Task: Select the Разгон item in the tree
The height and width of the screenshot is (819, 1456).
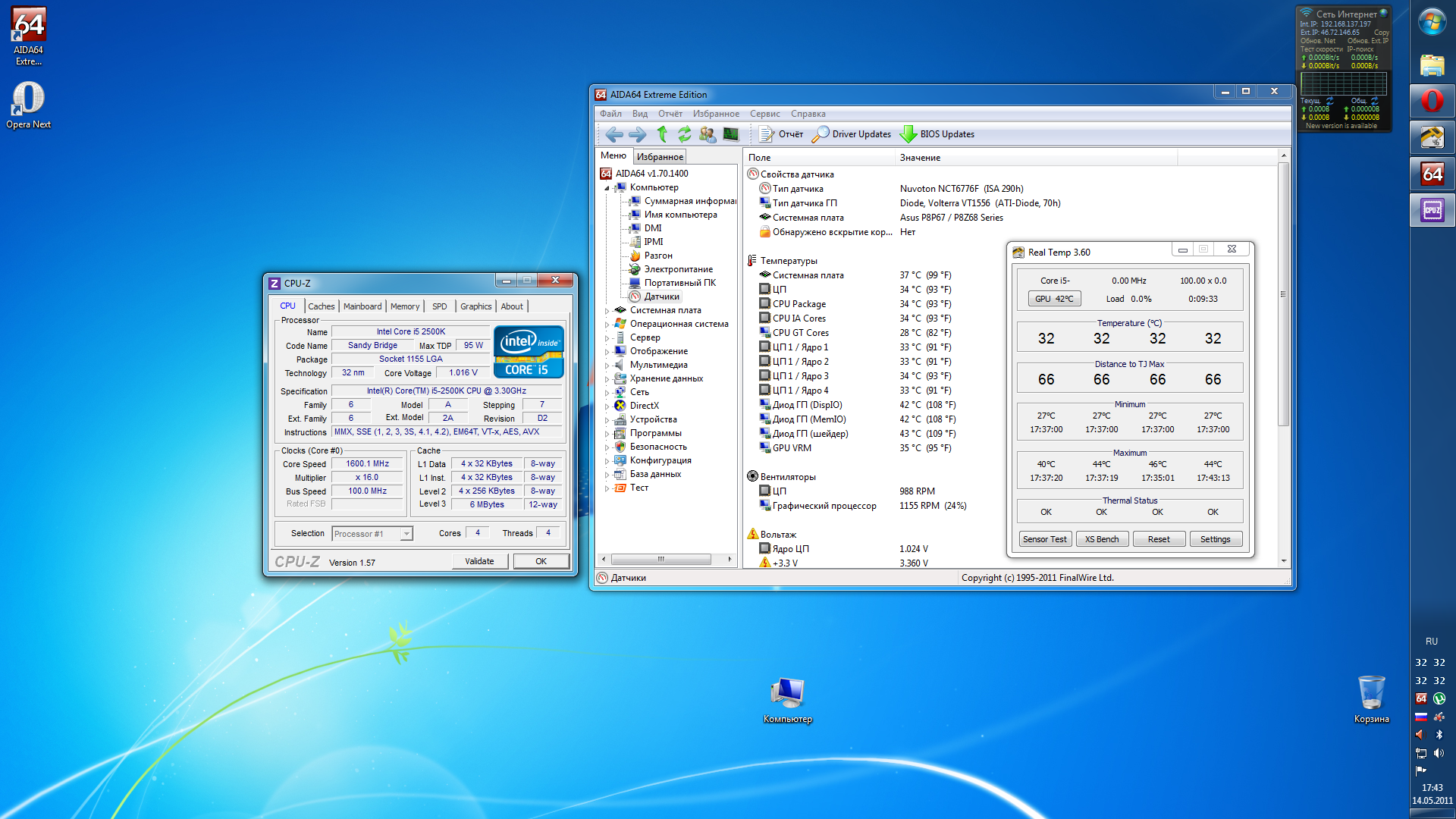Action: (658, 256)
